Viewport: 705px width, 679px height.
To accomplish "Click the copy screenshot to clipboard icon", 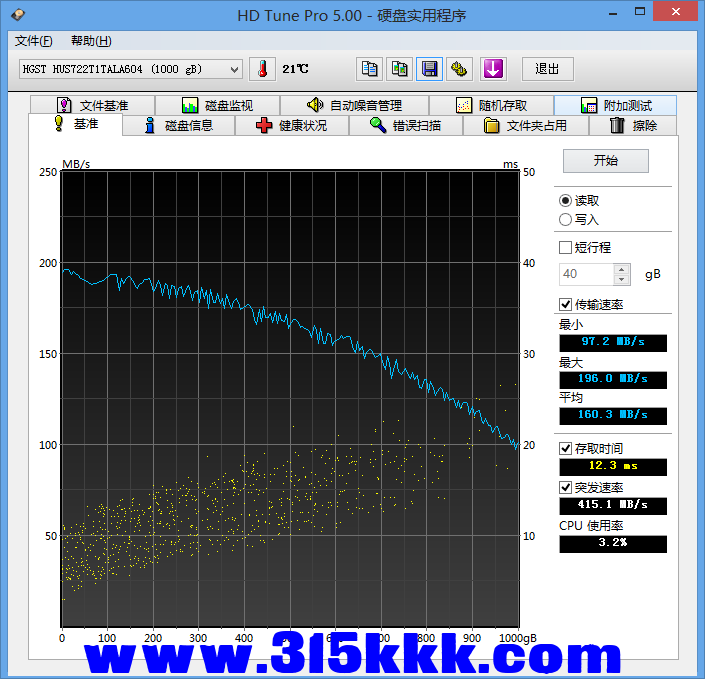I will pos(399,69).
